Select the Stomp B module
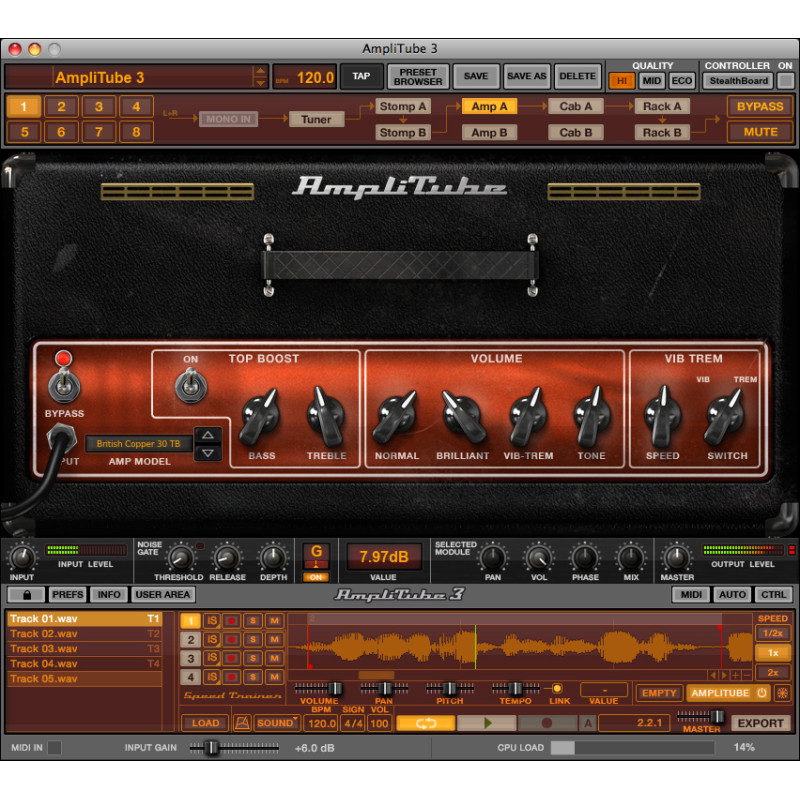Screen dimensions: 800x800 click(x=403, y=133)
